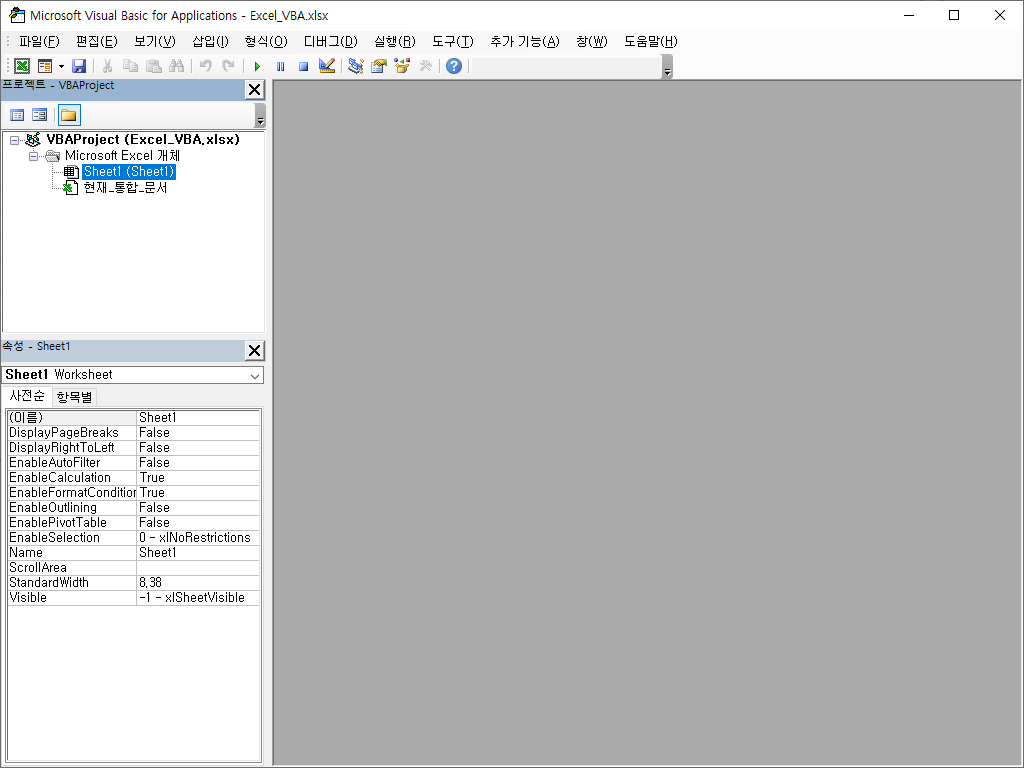Open the Sheet1 Worksheet object dropdown
This screenshot has height=768, width=1024.
tap(255, 376)
